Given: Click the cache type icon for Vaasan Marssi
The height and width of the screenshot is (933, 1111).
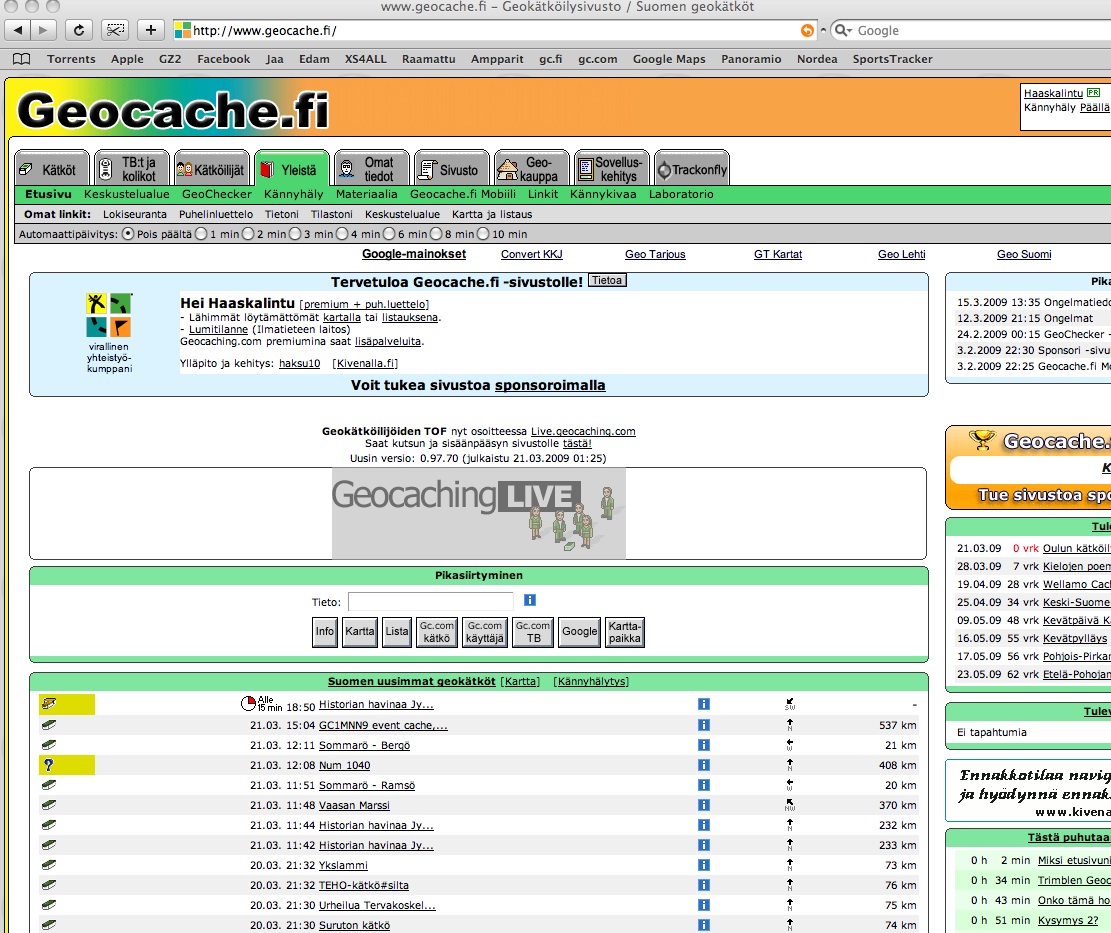Looking at the screenshot, I should click(x=48, y=805).
